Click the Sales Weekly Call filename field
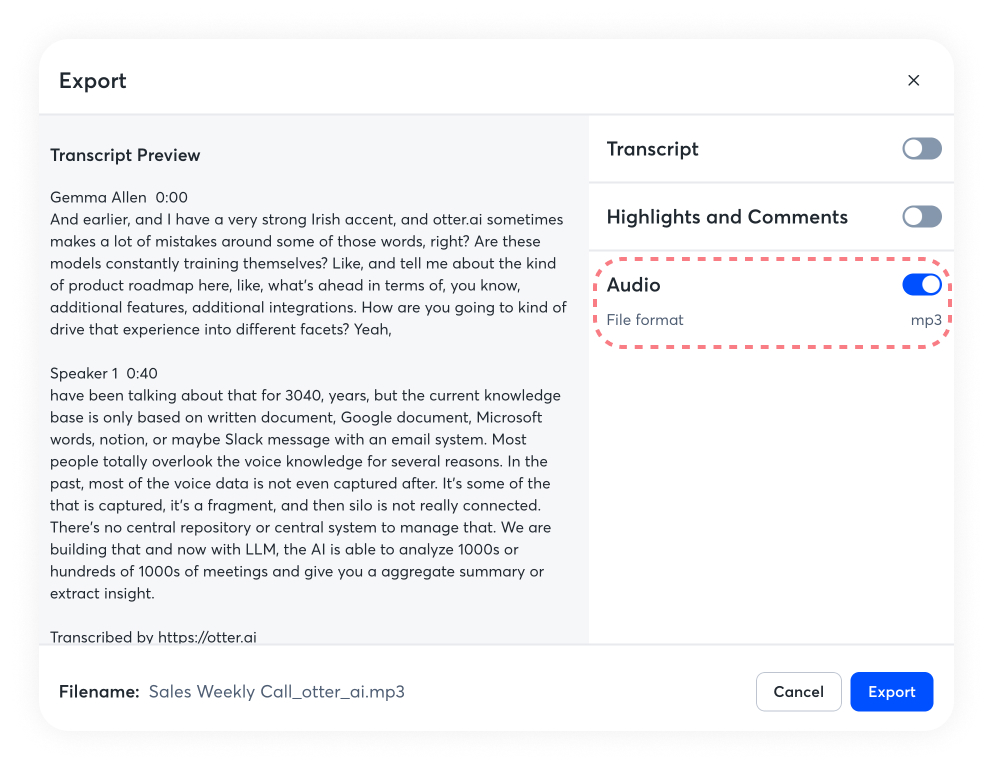 coord(277,692)
